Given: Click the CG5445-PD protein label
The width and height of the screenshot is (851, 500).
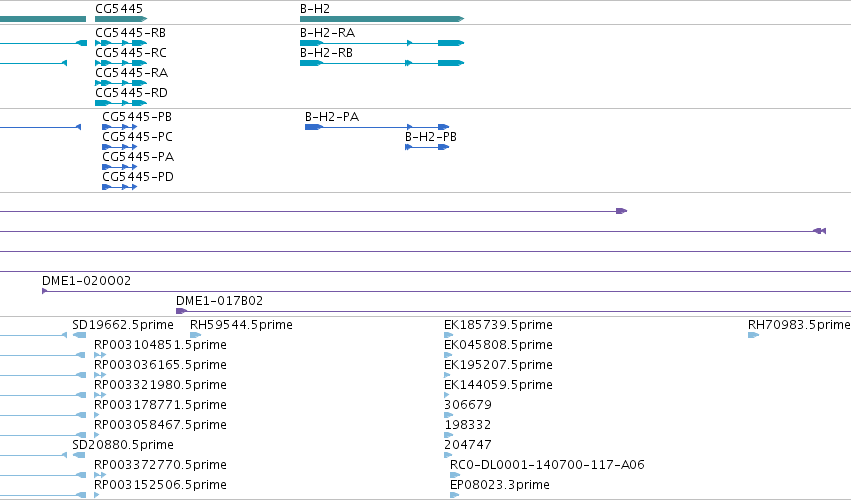Looking at the screenshot, I should tap(138, 177).
